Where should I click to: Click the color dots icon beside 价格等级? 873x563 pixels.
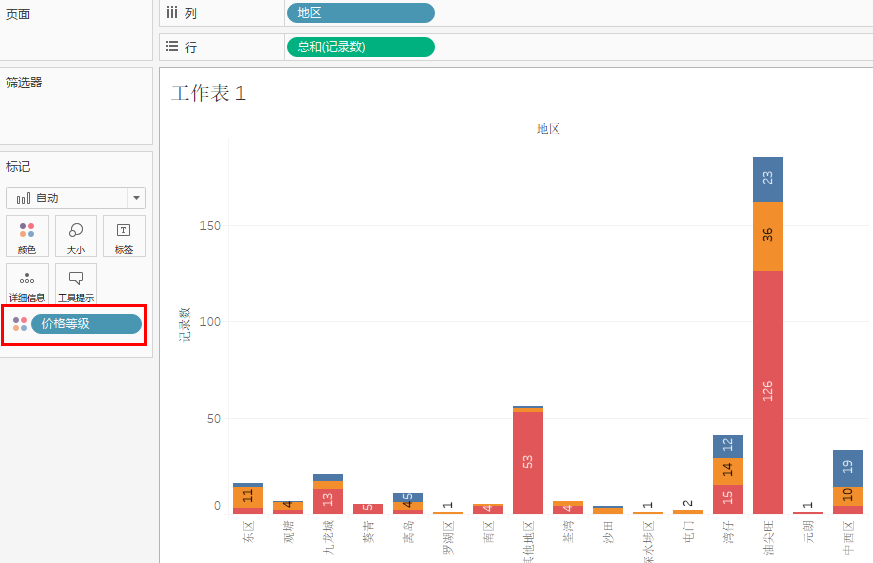[x=20, y=324]
